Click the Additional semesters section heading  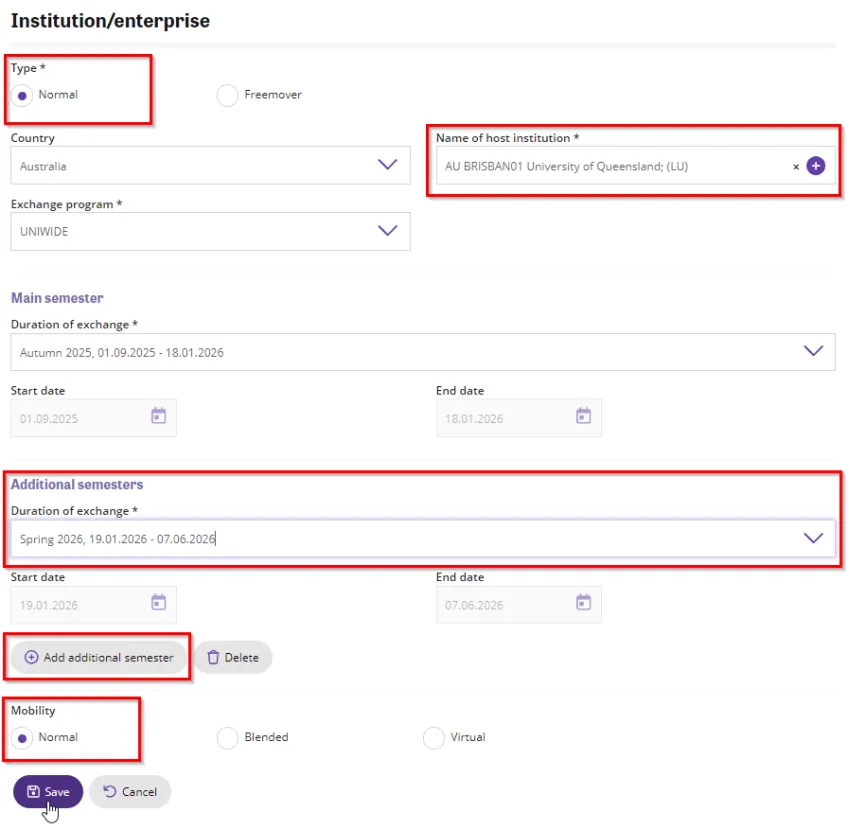coord(76,484)
